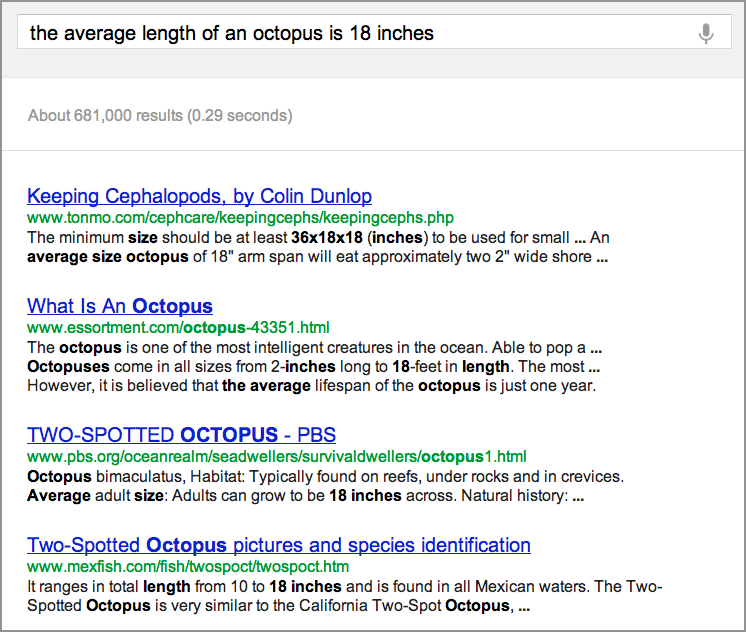Click in the search query input field
This screenshot has width=746, height=632.
[374, 32]
